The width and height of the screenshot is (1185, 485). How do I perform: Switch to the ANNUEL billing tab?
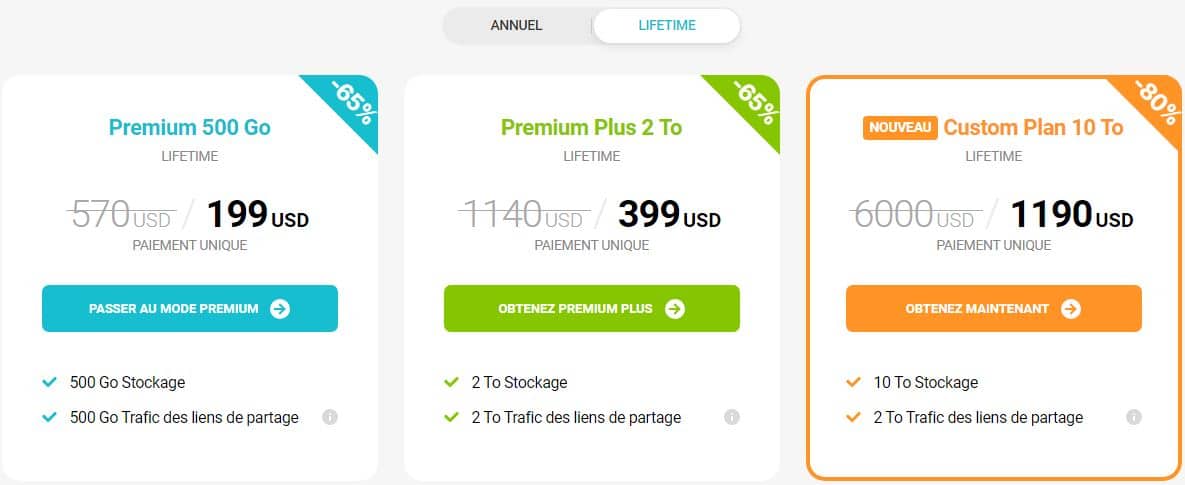(x=516, y=26)
